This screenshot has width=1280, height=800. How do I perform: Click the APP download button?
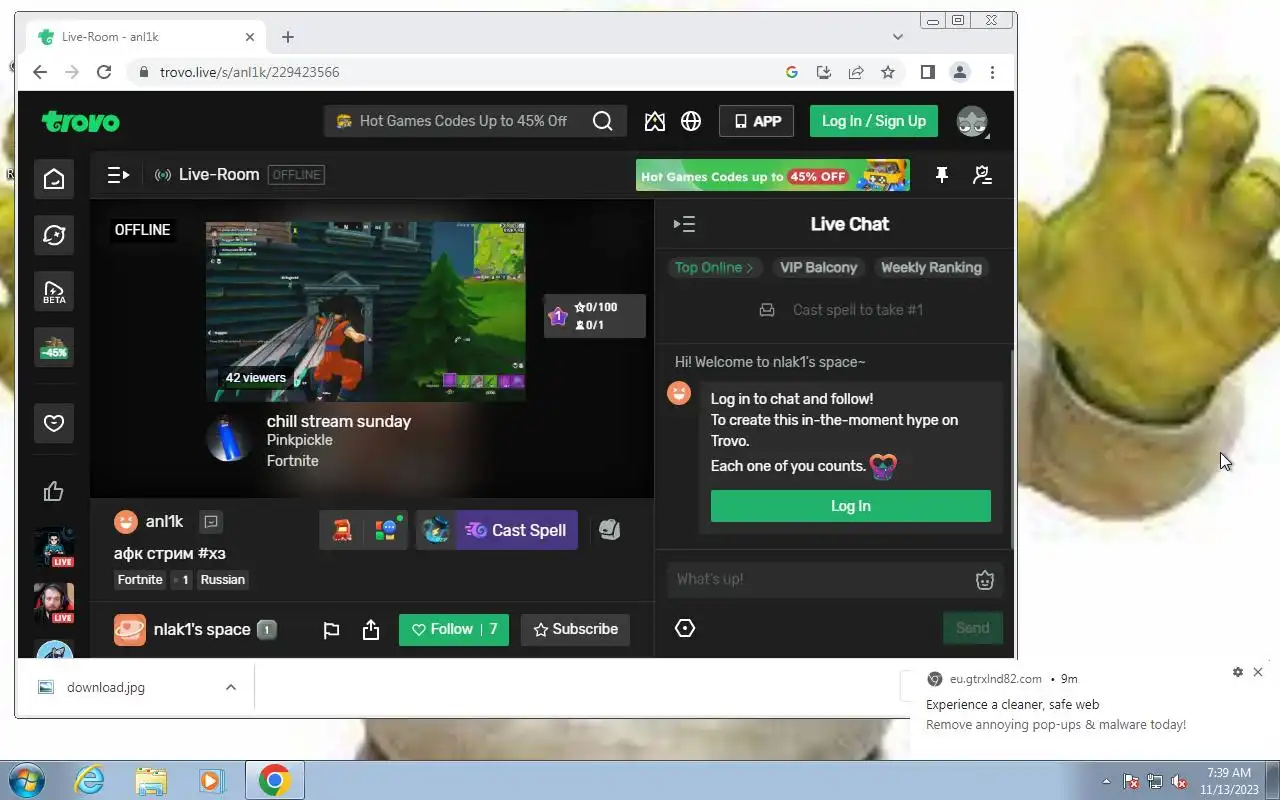click(x=757, y=121)
